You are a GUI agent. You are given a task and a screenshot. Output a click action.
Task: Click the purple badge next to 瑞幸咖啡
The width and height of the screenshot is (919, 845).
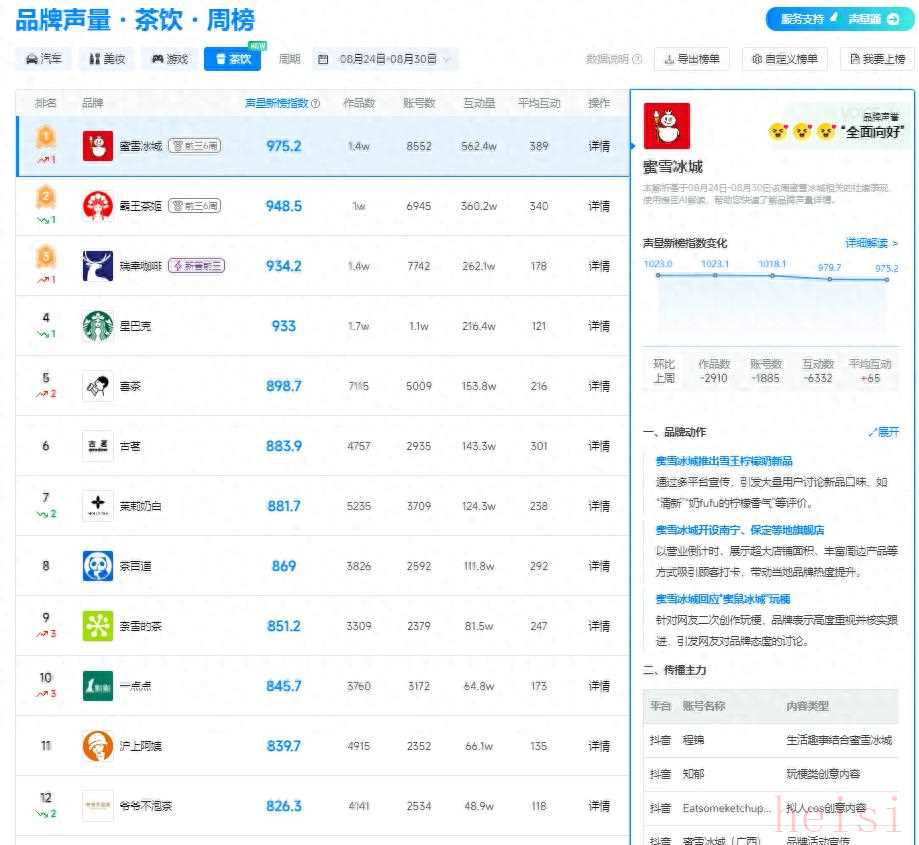pyautogui.click(x=196, y=265)
